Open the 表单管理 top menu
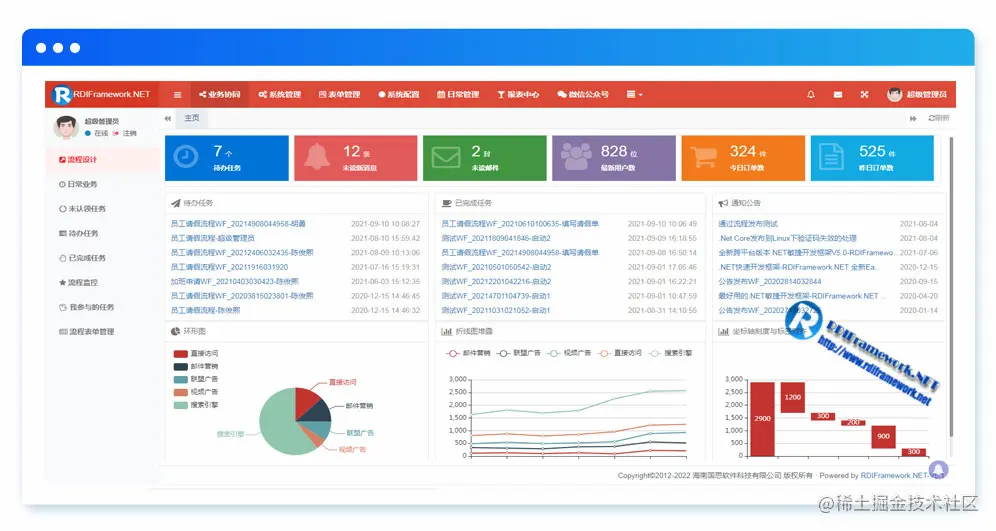Screen dimensions: 996x531 pyautogui.click(x=339, y=95)
